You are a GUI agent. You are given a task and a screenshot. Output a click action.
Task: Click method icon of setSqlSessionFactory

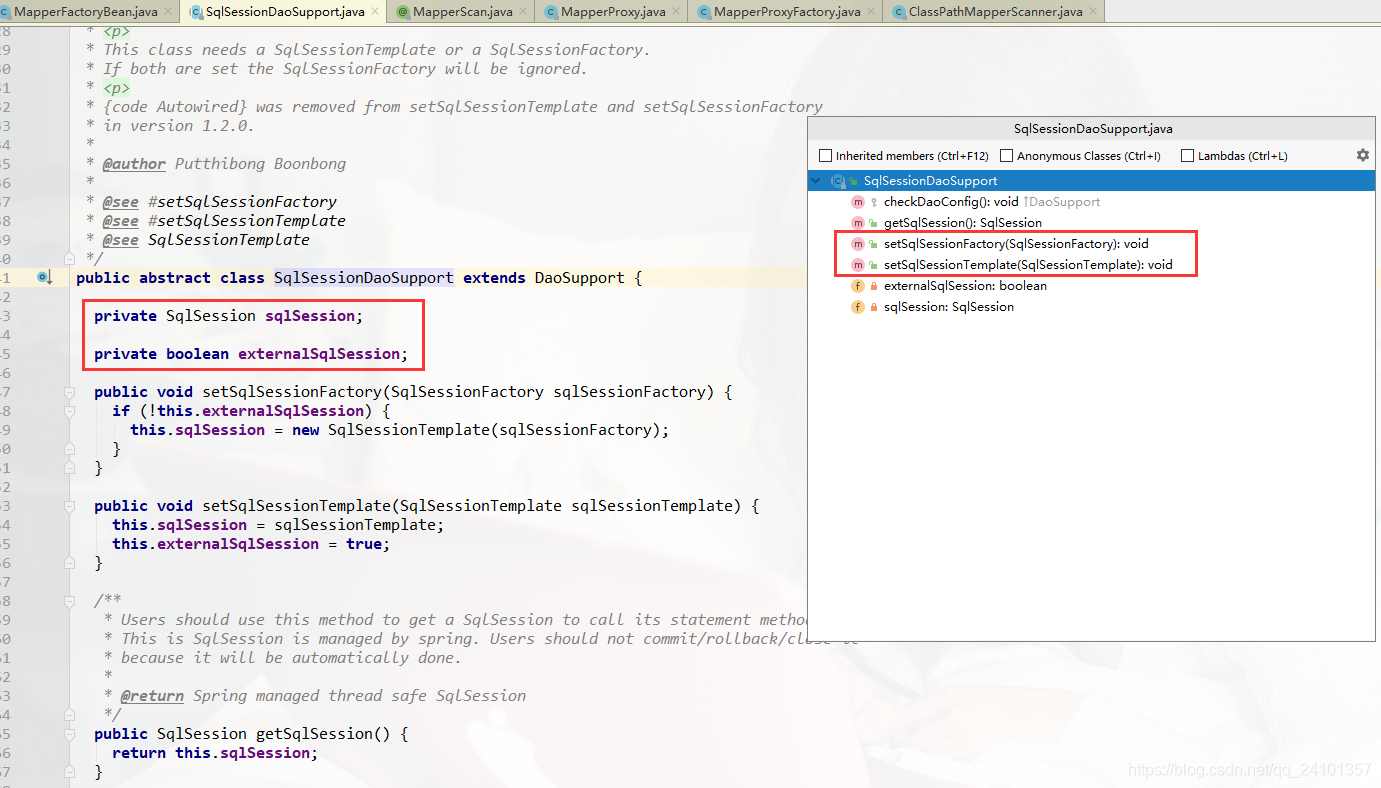point(858,244)
